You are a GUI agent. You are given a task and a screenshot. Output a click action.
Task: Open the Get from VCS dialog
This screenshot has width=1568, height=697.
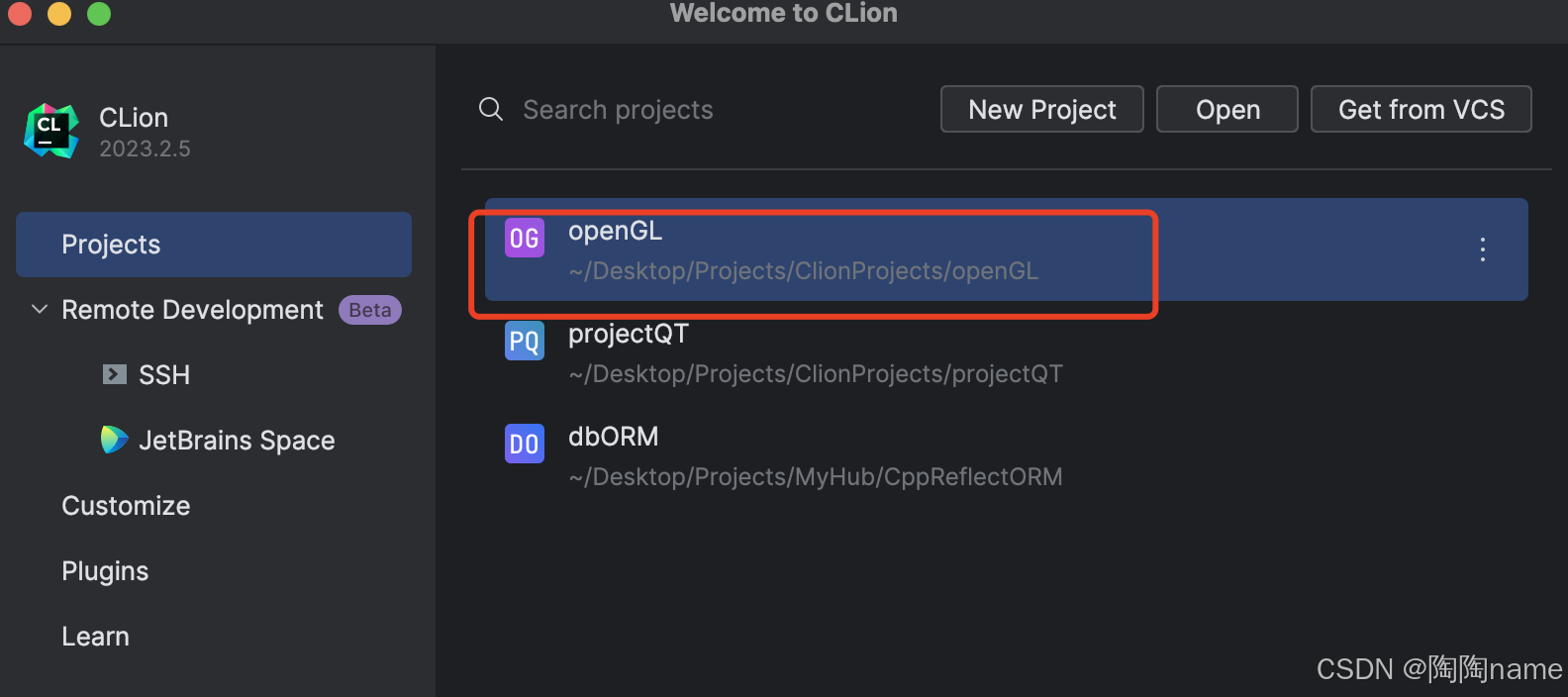click(1421, 109)
